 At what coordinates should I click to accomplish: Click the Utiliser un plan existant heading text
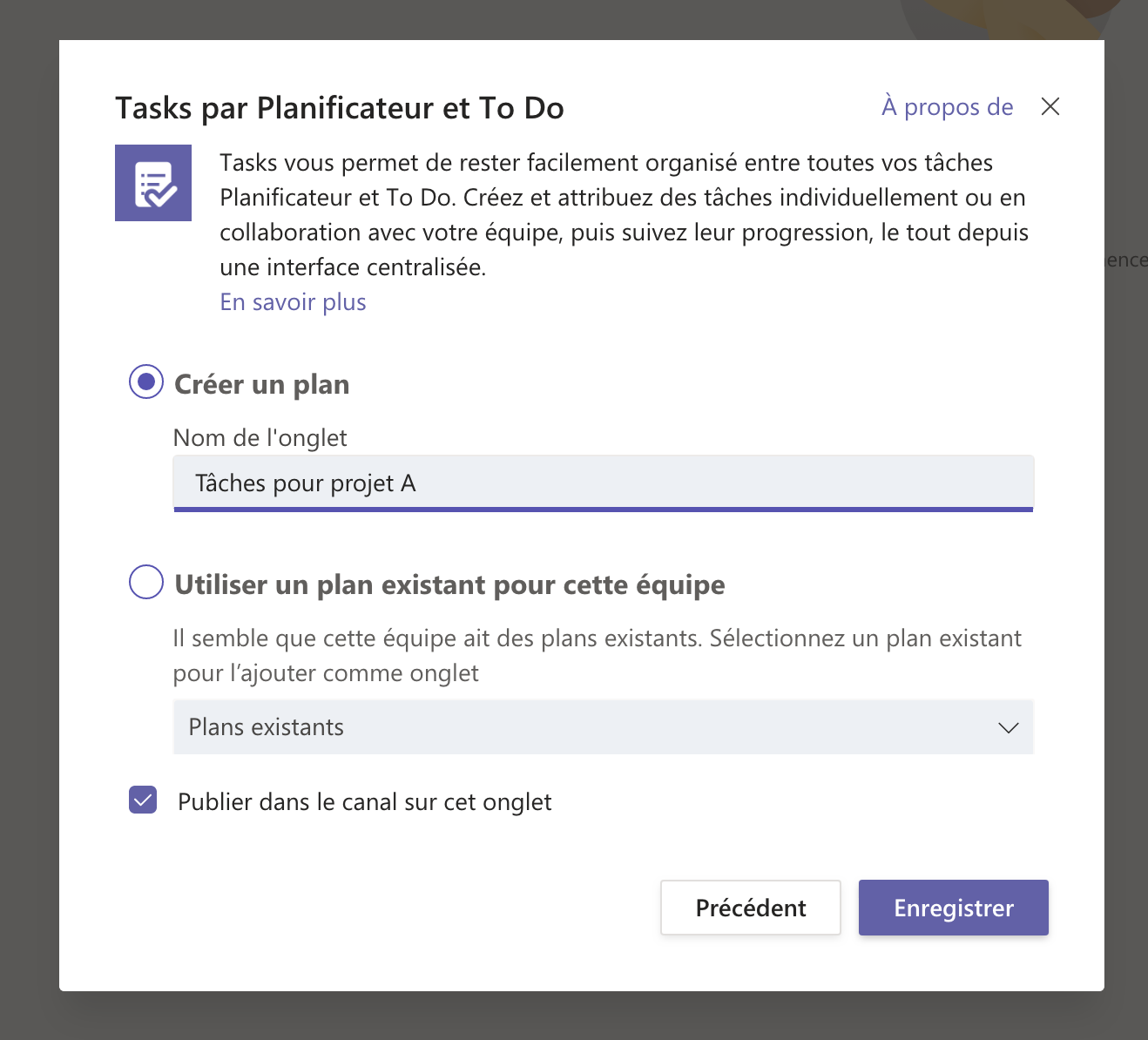point(449,584)
